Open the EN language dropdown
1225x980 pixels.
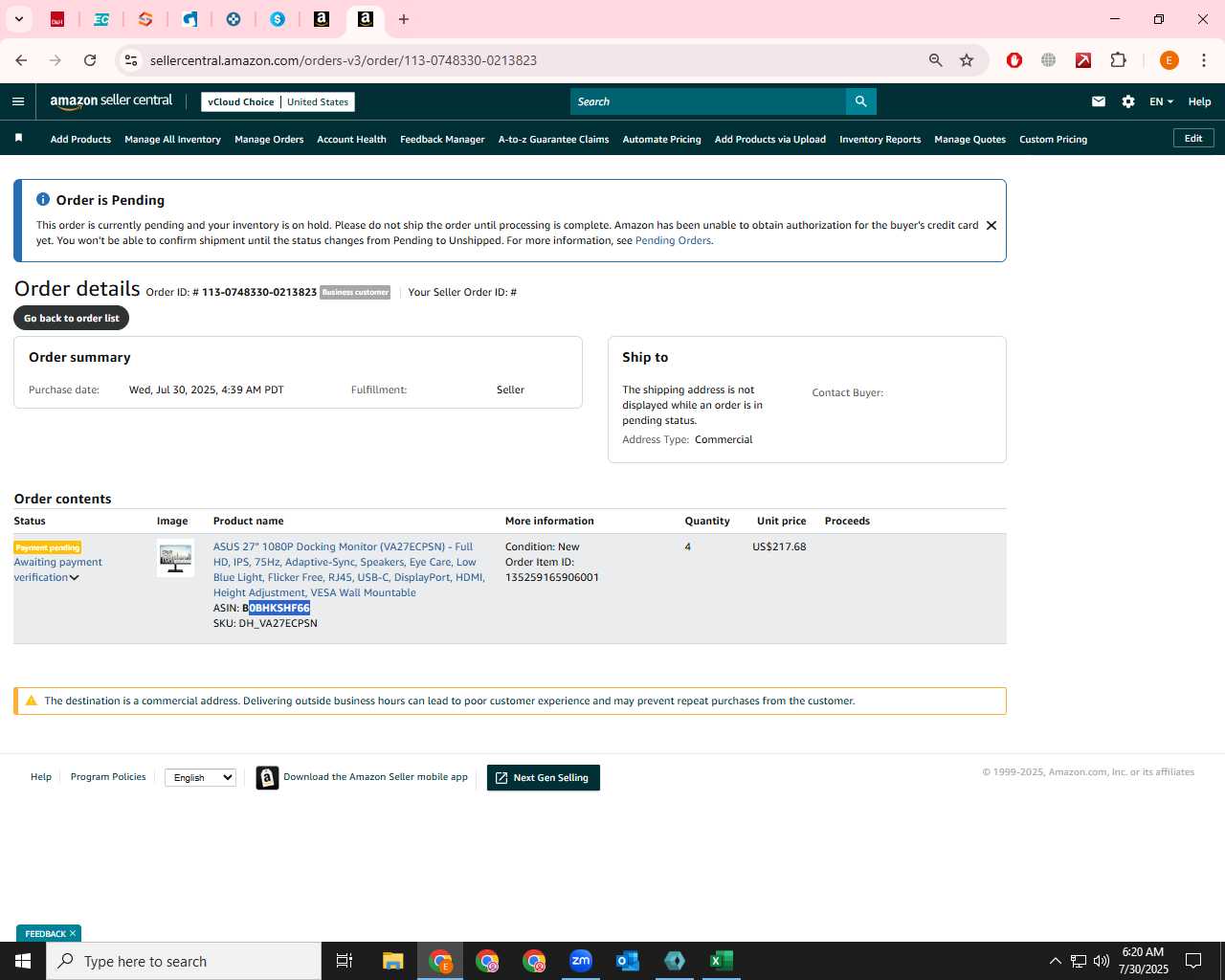1161,101
